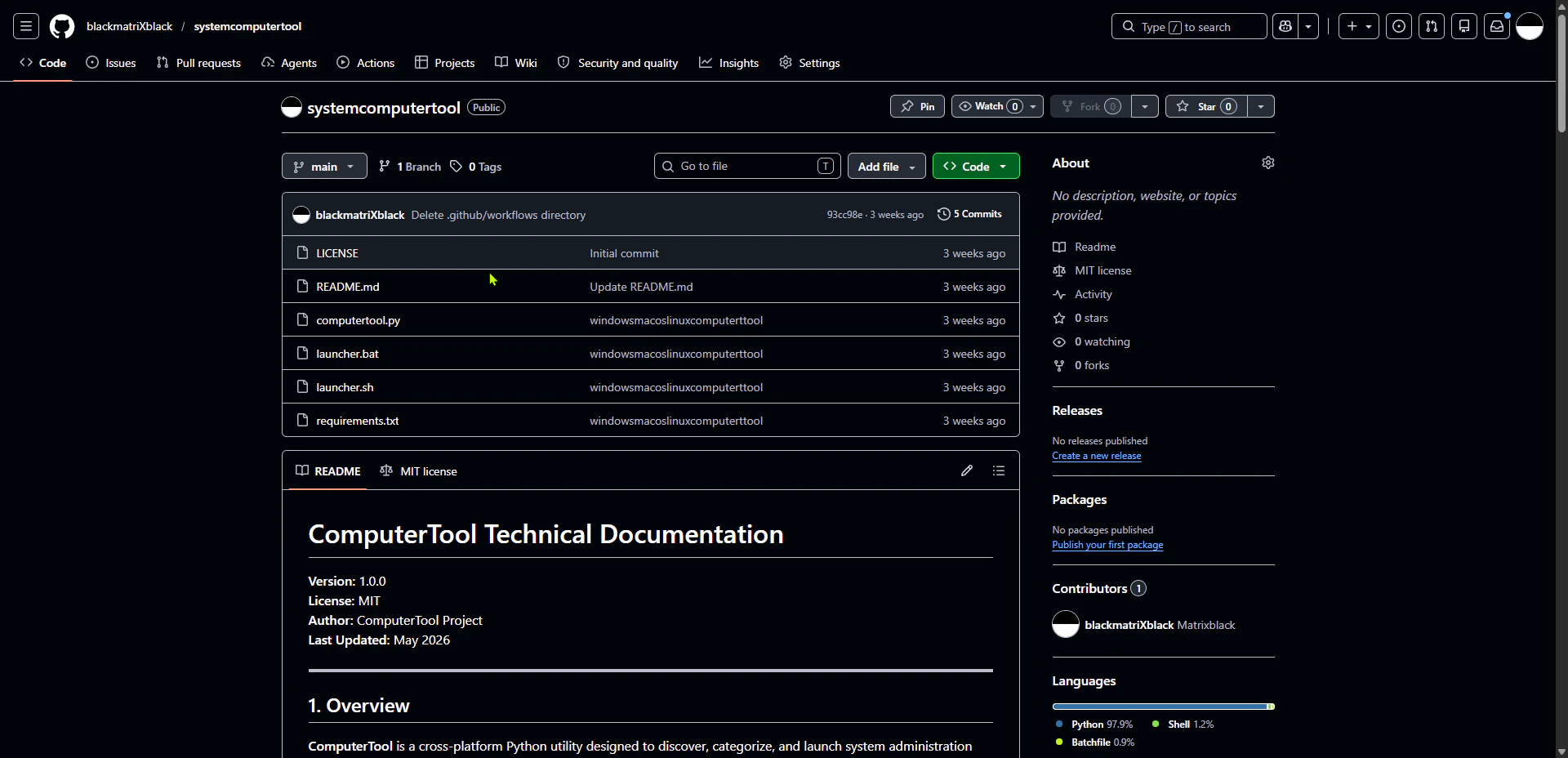Open the user profile avatar menu
The width and height of the screenshot is (1568, 758).
tap(1530, 26)
